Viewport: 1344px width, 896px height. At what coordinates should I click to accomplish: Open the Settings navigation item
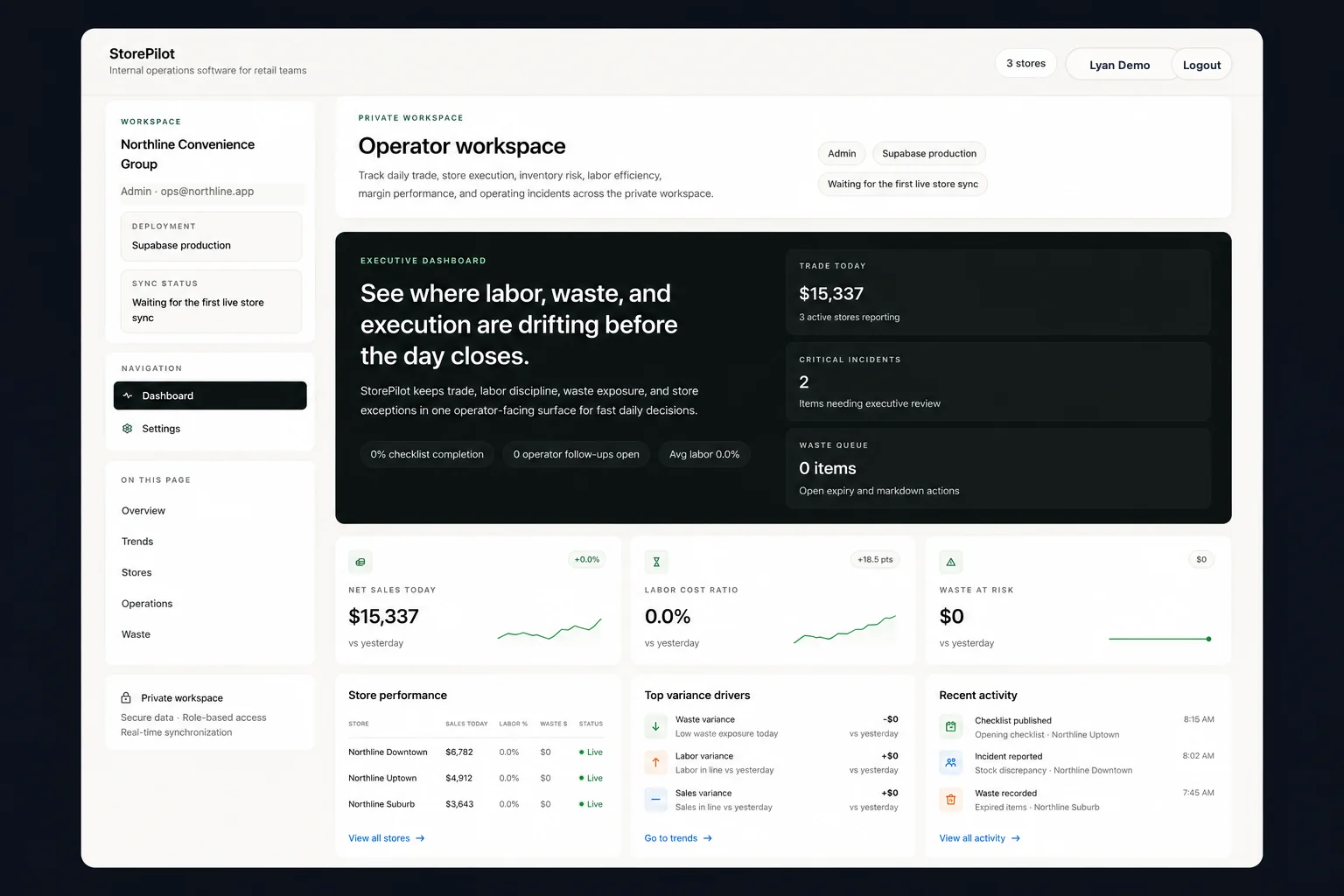point(210,429)
